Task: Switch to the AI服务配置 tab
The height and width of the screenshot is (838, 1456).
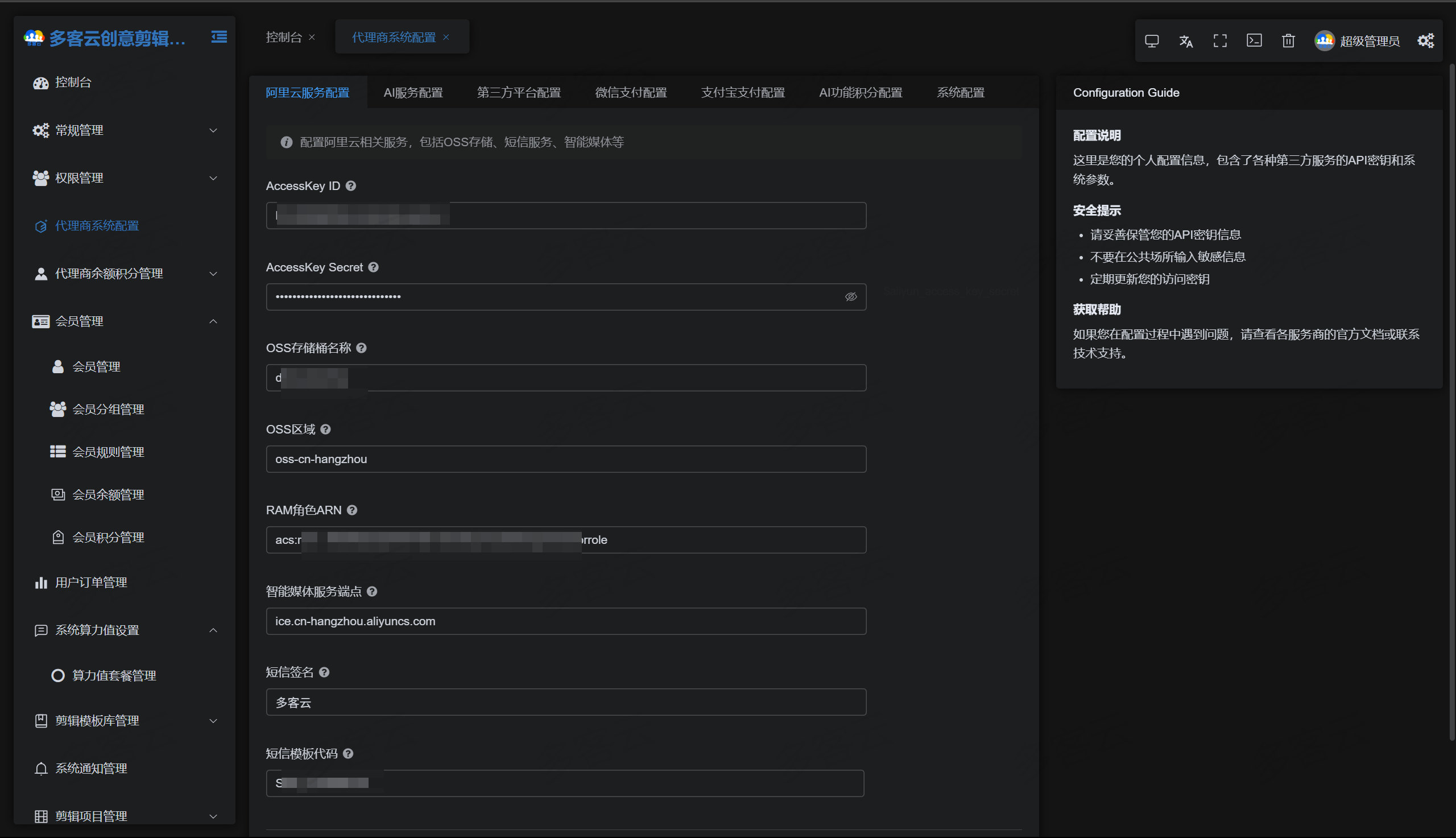Action: point(413,93)
